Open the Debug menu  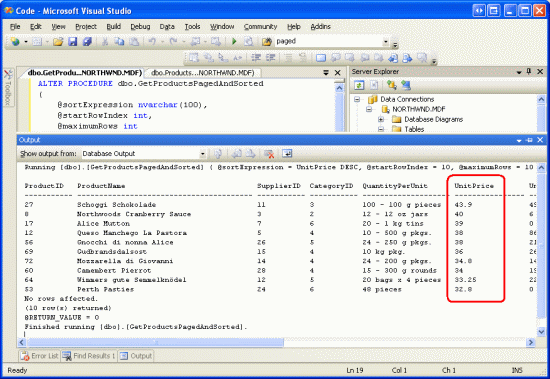(x=140, y=27)
